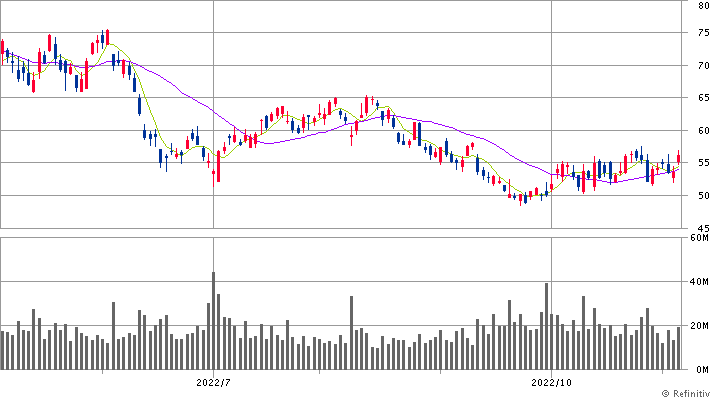Select the volume spike just before 2022/10

(546, 326)
